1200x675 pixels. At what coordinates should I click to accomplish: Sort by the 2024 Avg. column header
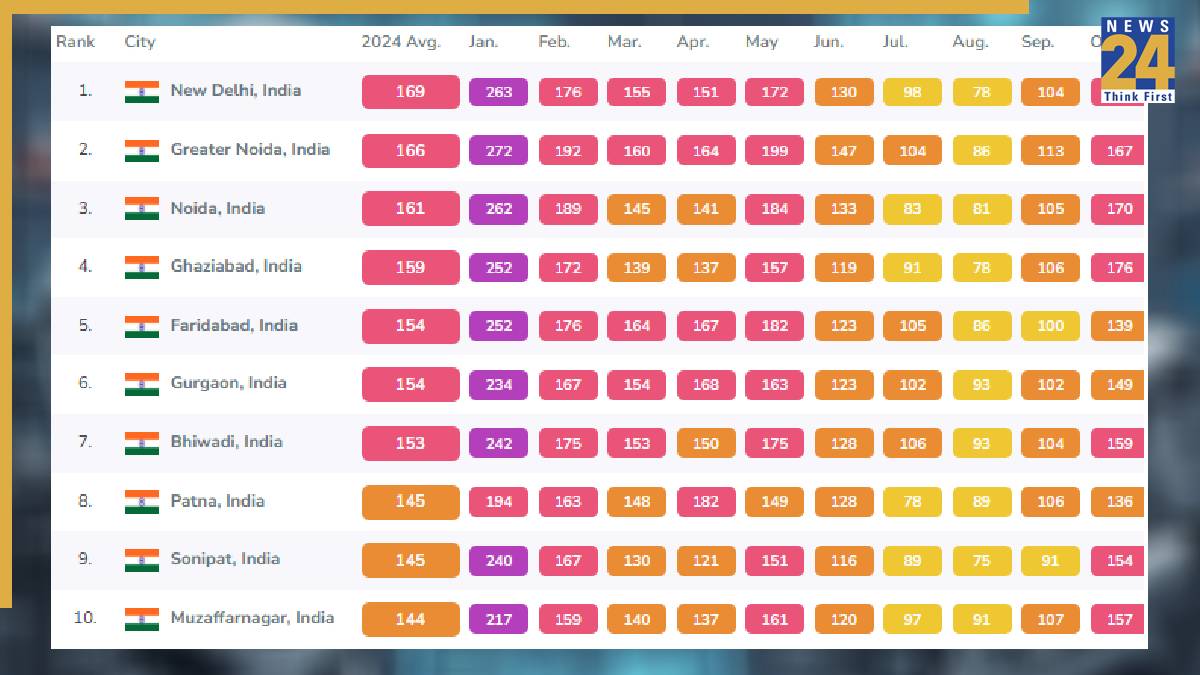point(400,42)
